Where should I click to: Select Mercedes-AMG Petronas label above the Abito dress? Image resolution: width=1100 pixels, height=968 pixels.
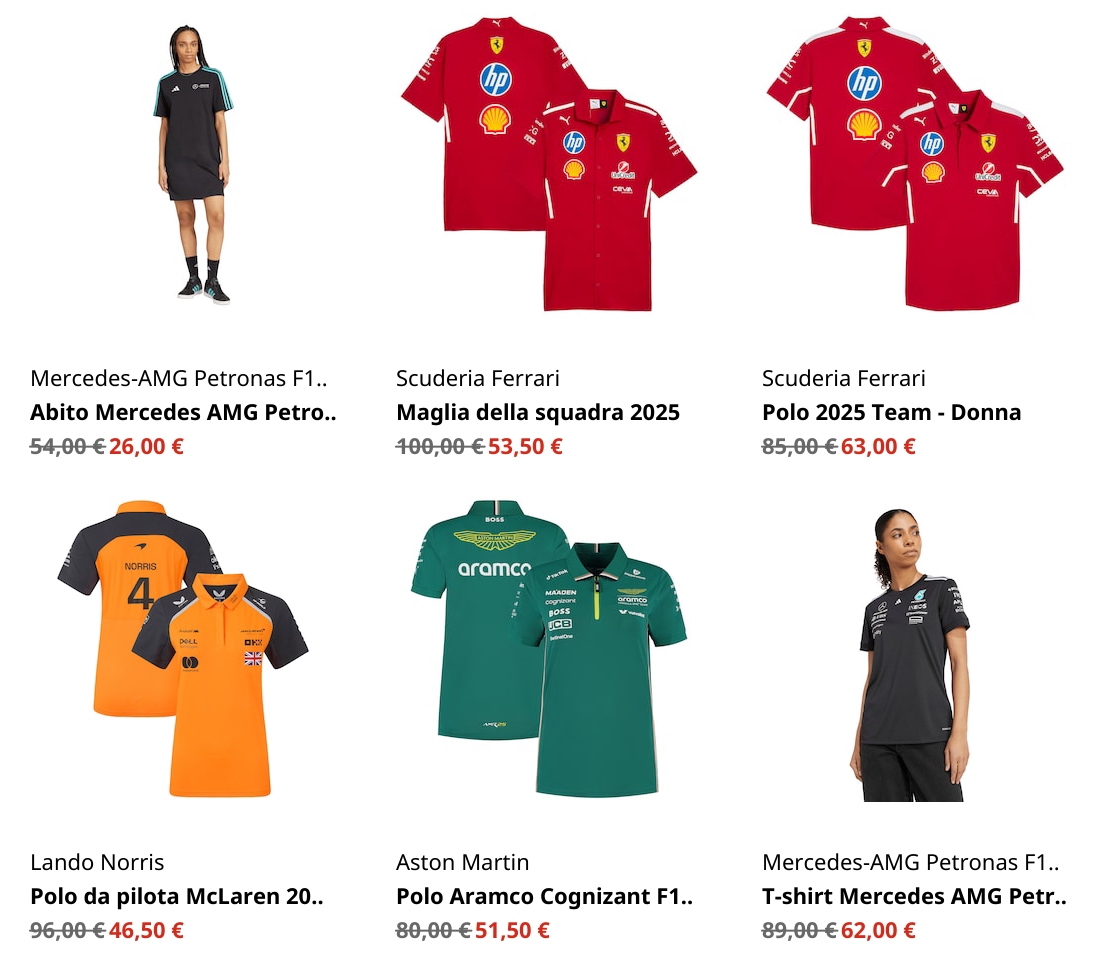179,379
